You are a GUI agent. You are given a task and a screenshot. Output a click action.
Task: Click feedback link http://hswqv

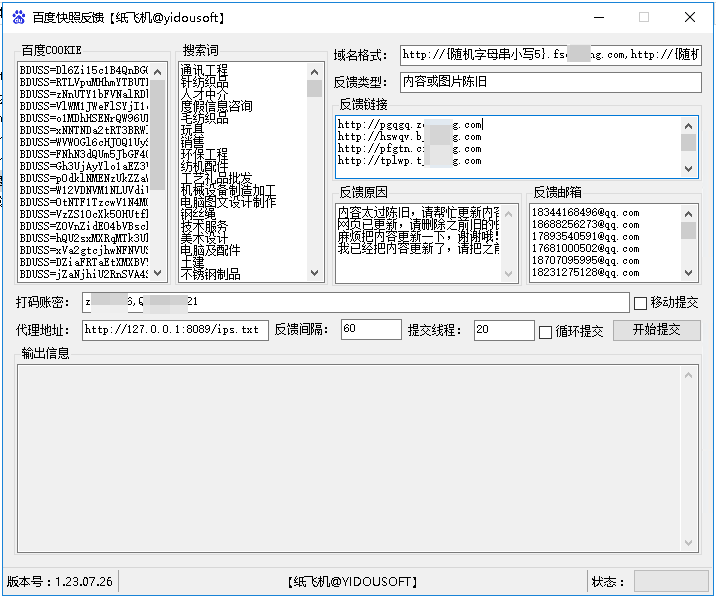410,136
